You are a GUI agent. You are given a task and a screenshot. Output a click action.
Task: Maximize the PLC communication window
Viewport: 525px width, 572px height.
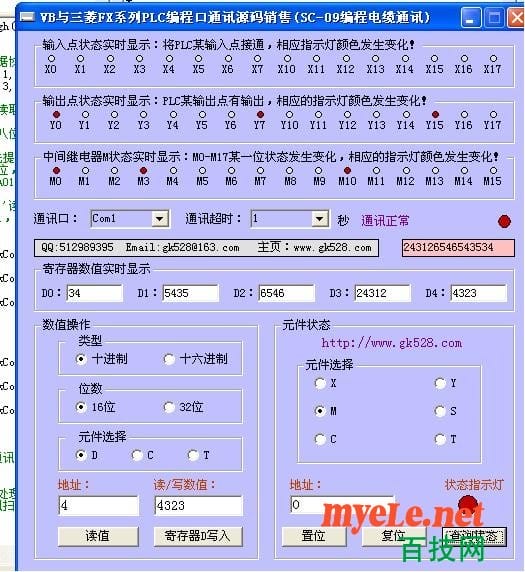pos(495,18)
